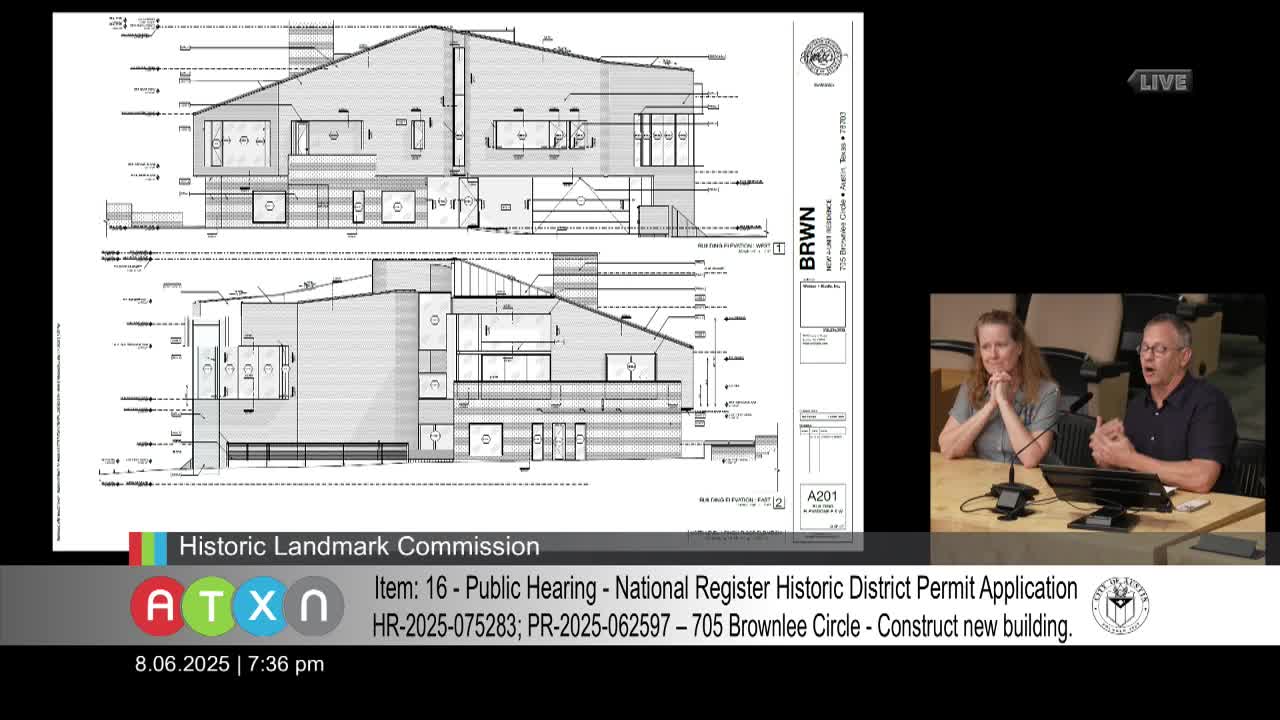Click the round seal atop drawing title block
The height and width of the screenshot is (720, 1280).
[822, 56]
